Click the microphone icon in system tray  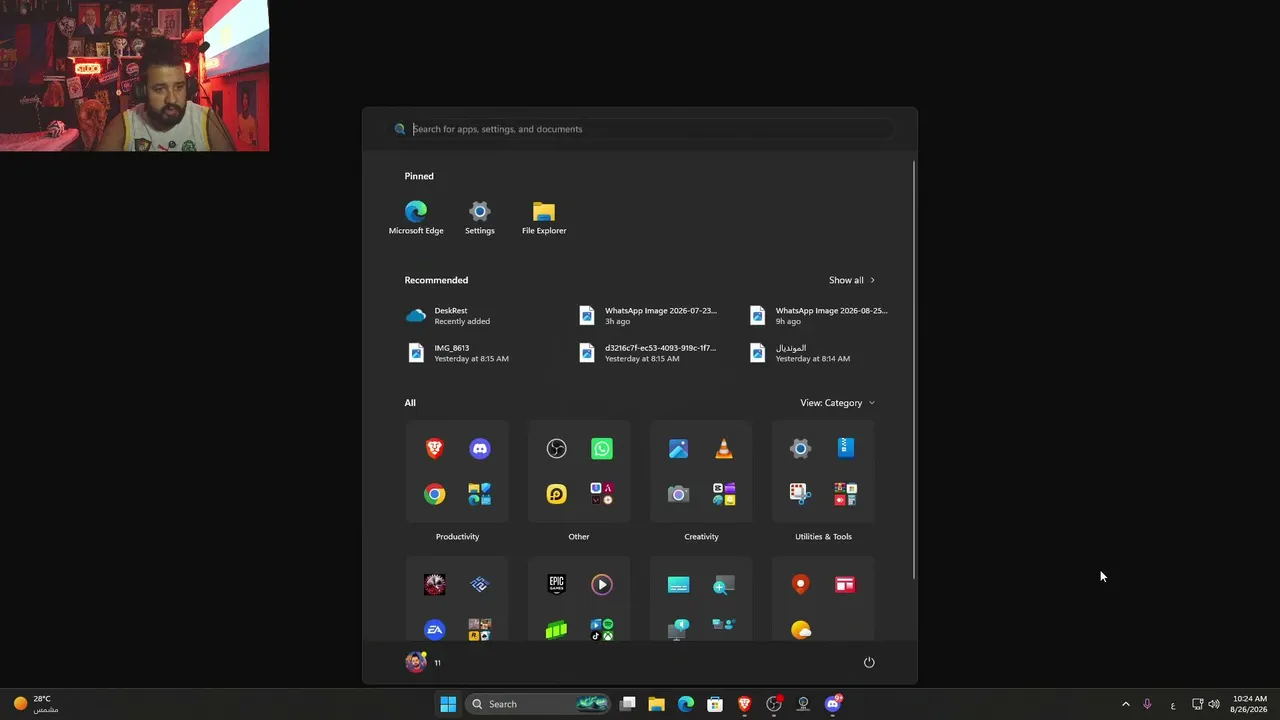1147,704
